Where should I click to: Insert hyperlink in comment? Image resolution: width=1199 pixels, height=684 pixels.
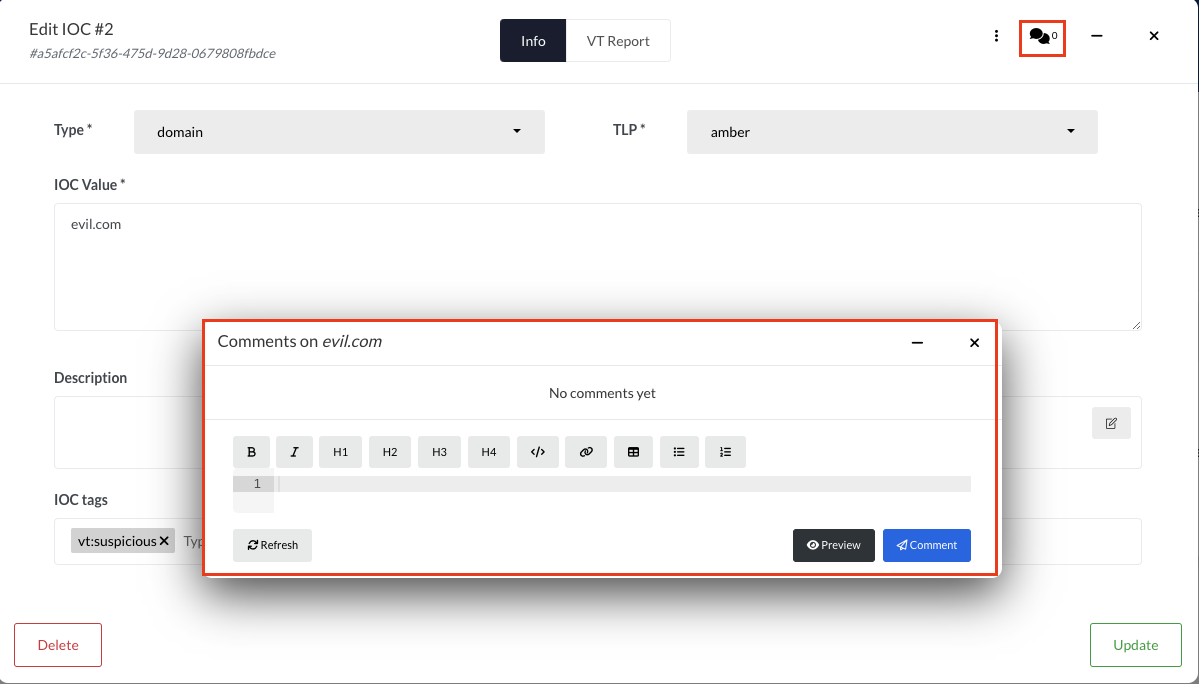tap(586, 452)
